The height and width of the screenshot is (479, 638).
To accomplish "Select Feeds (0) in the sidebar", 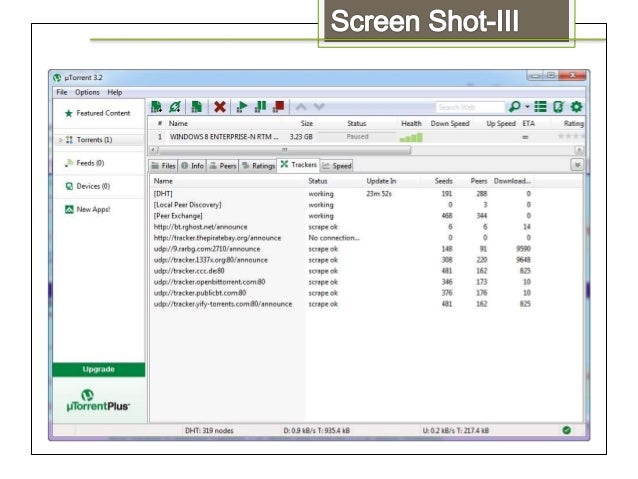I will click(99, 163).
